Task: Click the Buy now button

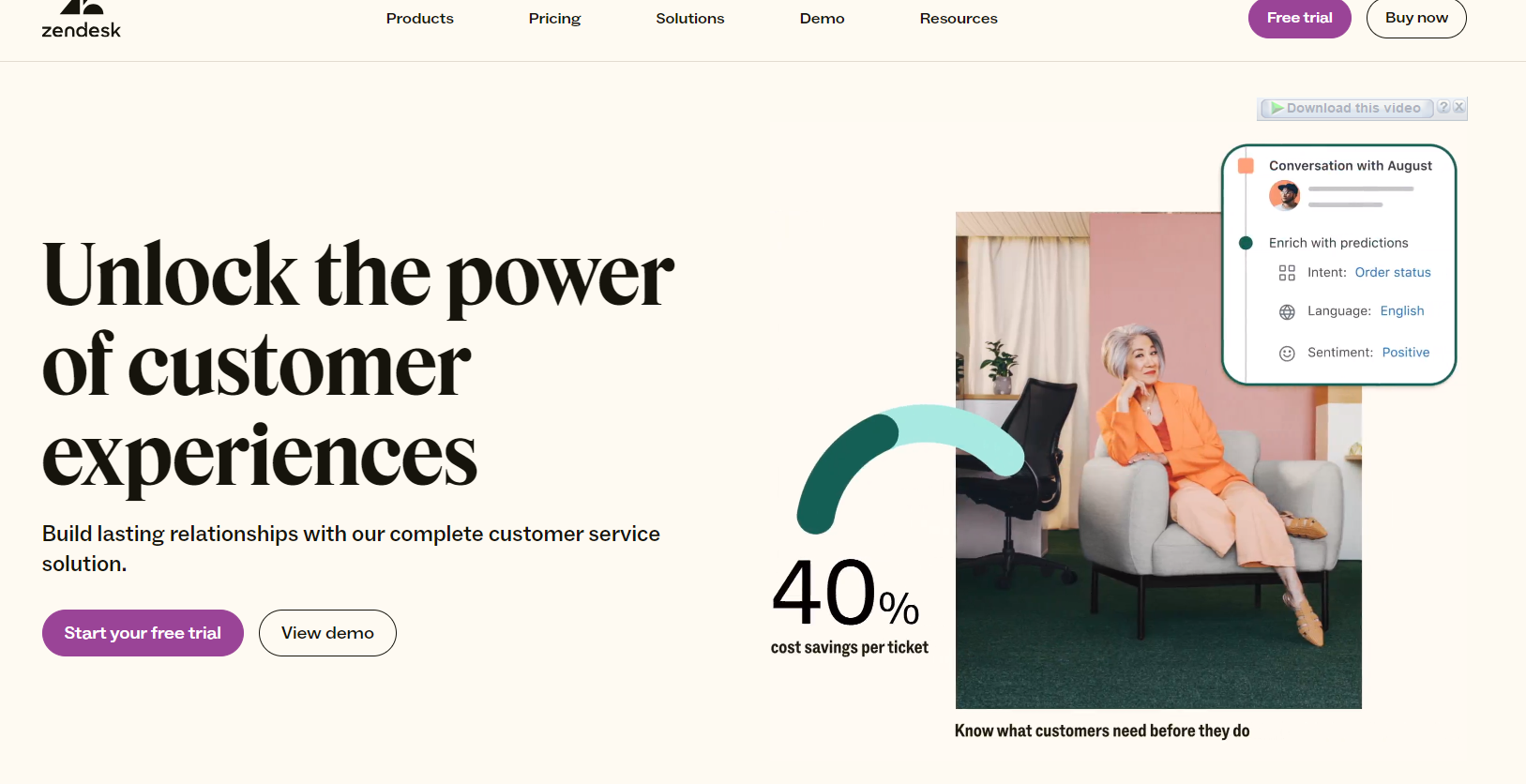Action: click(x=1416, y=18)
